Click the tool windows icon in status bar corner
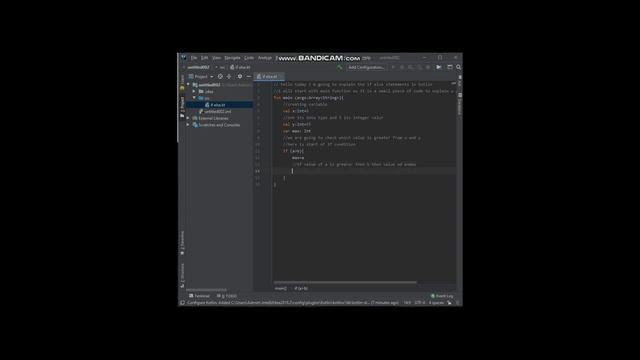 coord(182,303)
